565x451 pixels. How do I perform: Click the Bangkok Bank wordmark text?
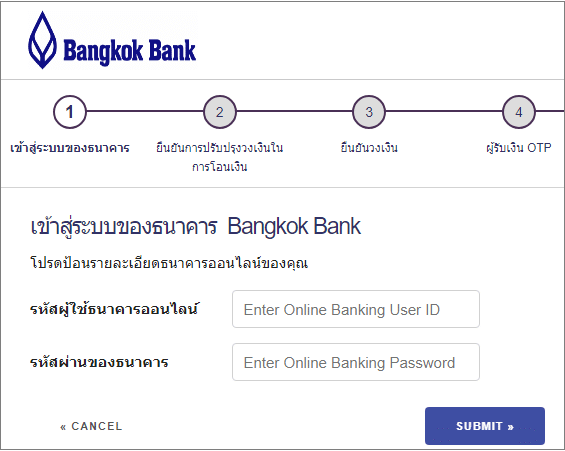130,52
